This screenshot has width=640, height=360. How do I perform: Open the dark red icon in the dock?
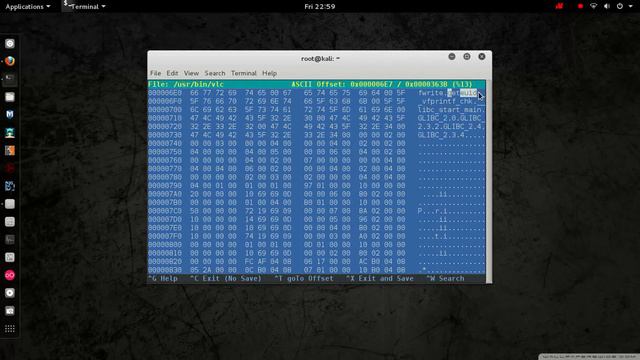click(x=10, y=168)
